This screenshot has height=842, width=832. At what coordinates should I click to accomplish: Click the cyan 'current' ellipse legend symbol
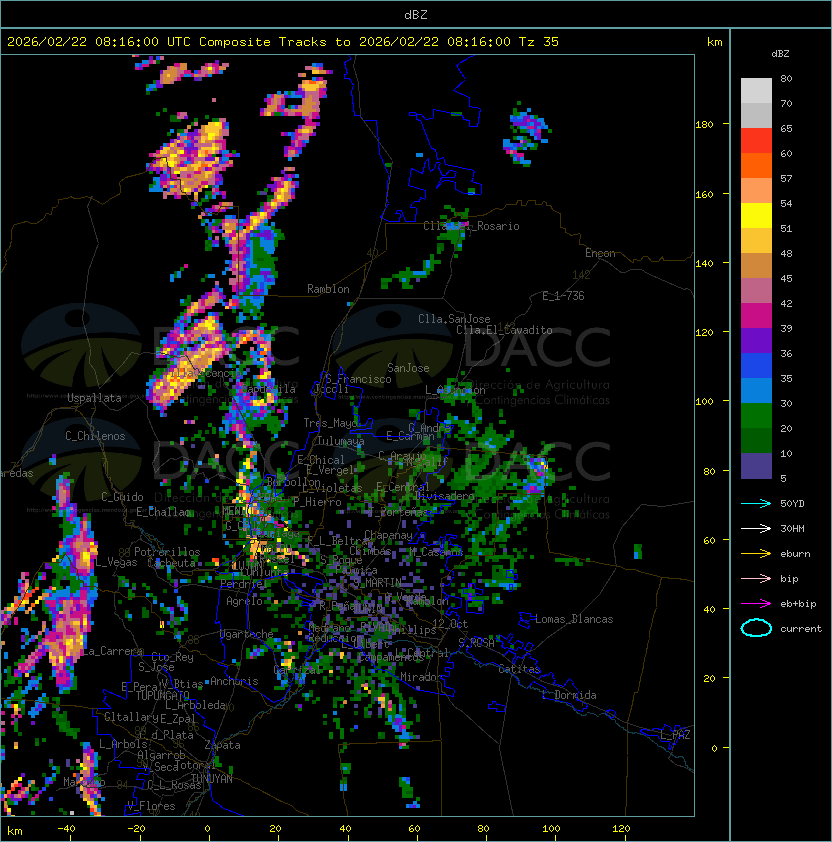(x=756, y=628)
